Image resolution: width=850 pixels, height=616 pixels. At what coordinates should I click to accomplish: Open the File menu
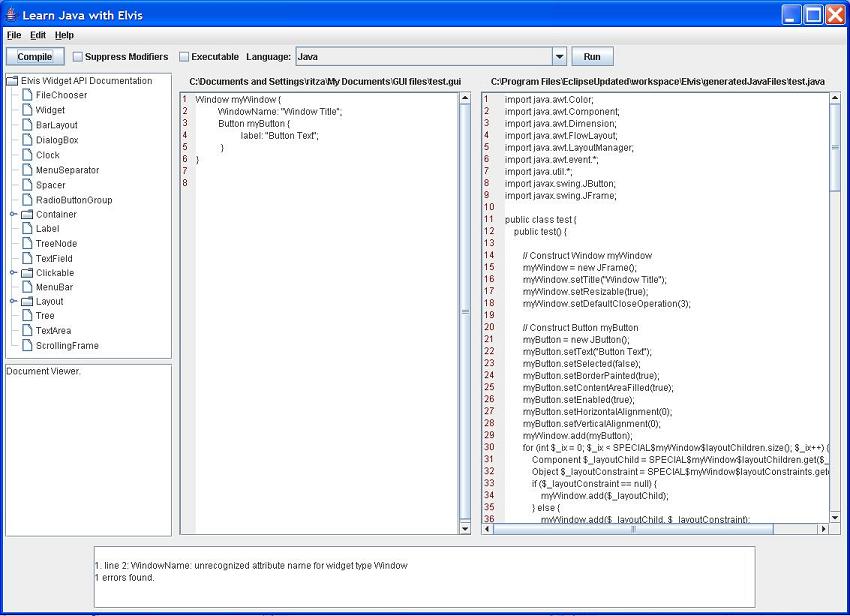13,34
